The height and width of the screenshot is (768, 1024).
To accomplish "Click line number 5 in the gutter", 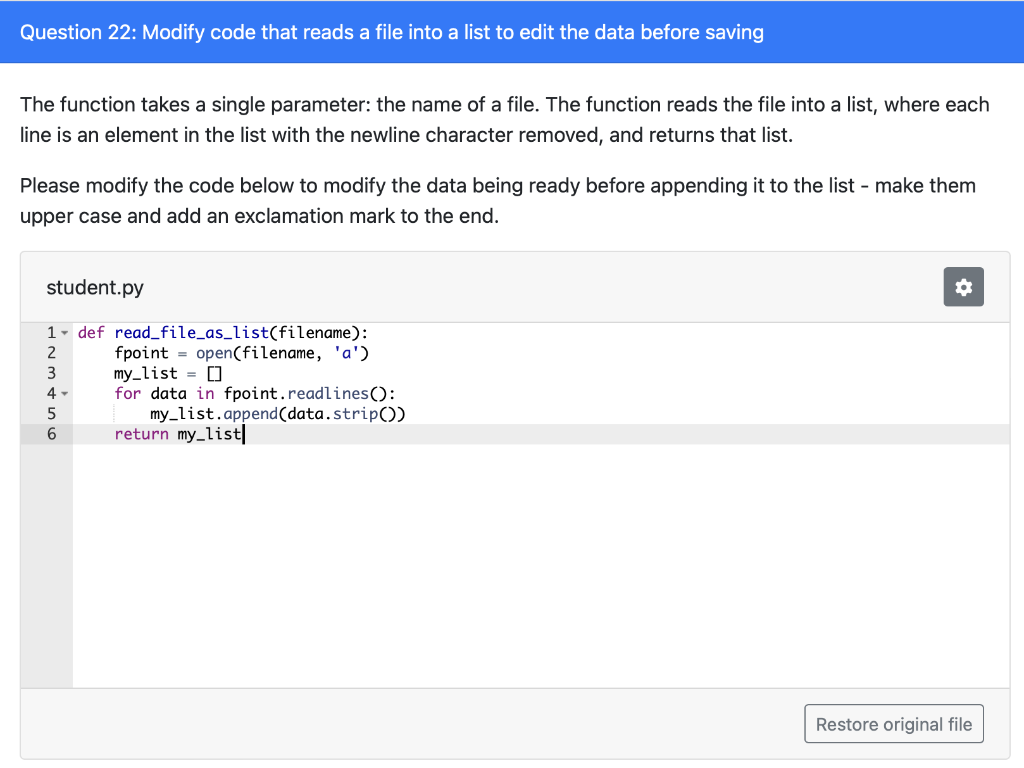I will click(51, 414).
